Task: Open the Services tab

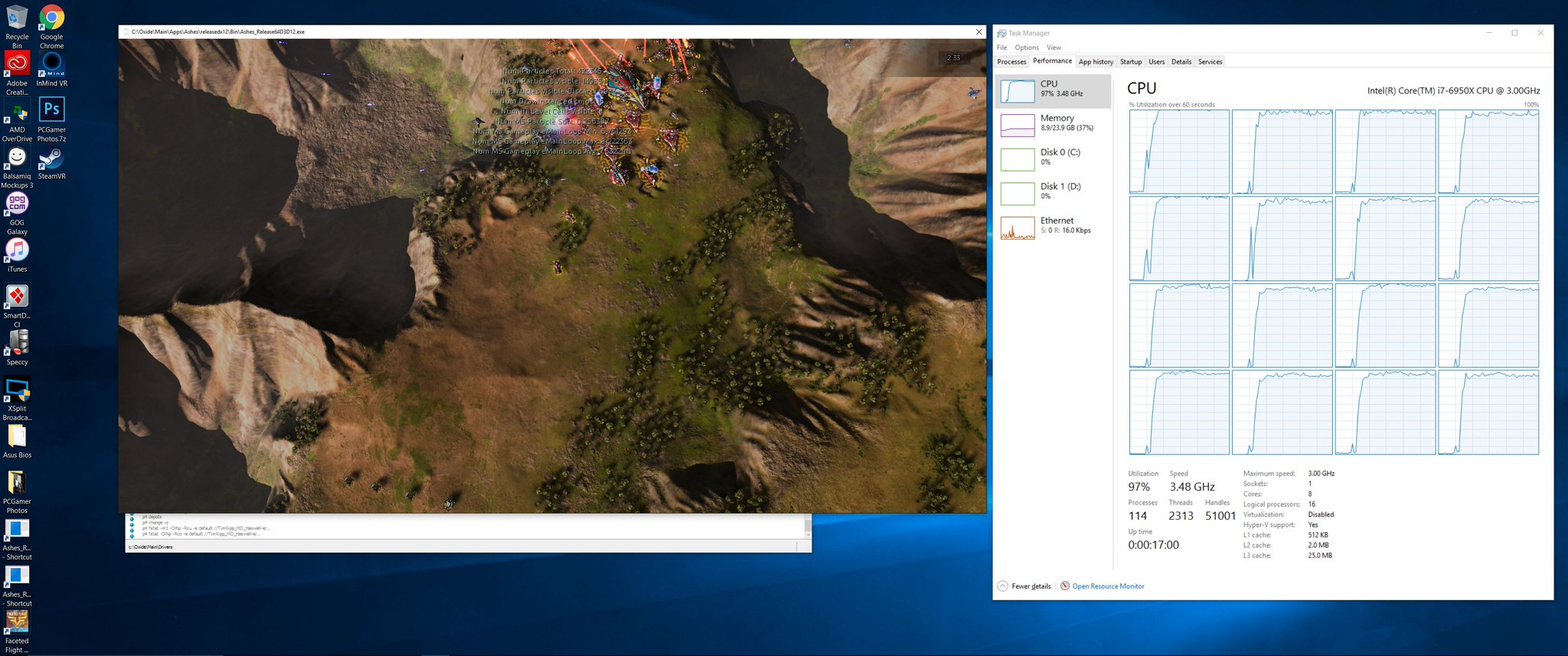Action: (1210, 62)
